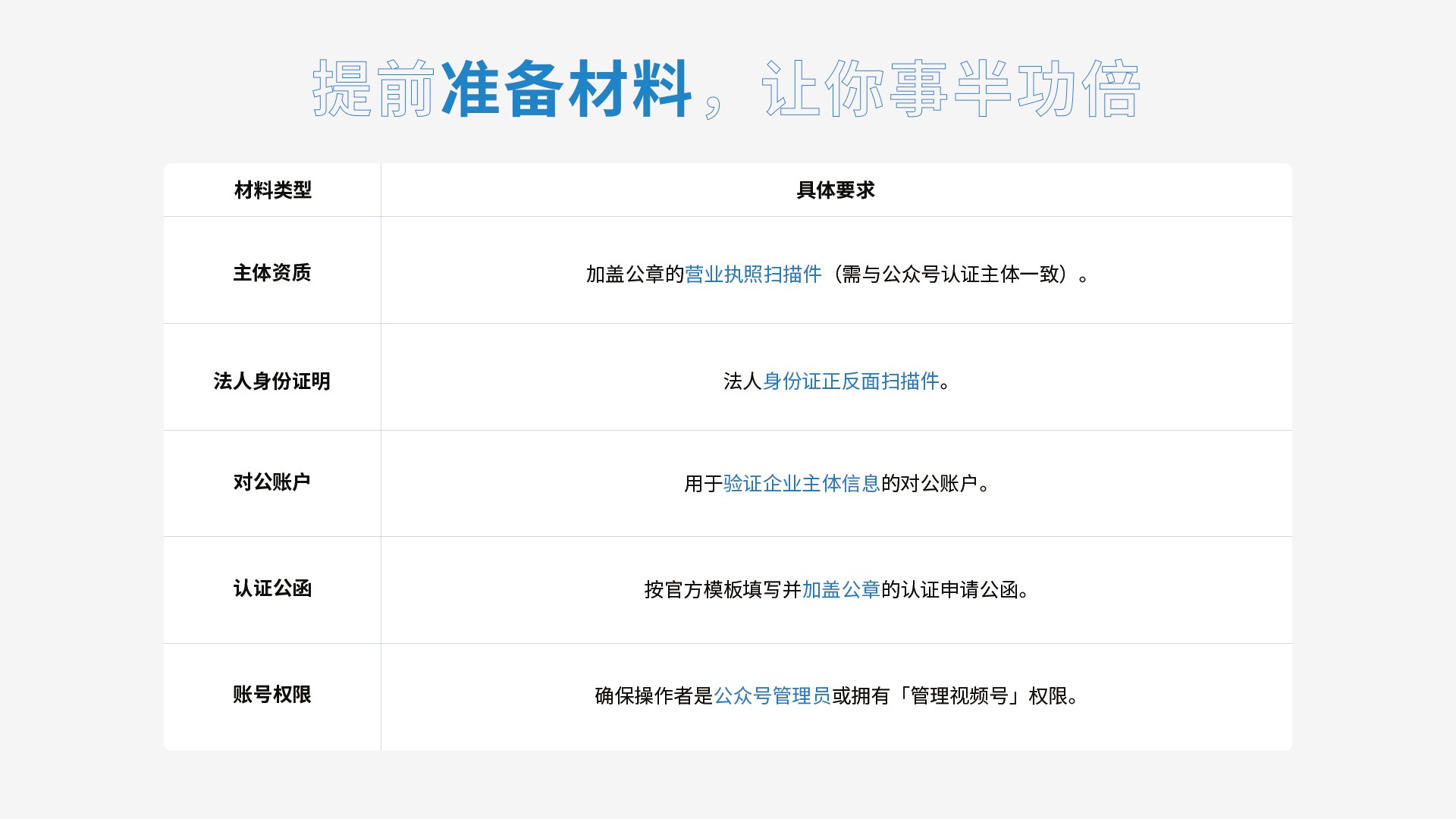Select the 对公账户 row label

click(272, 482)
